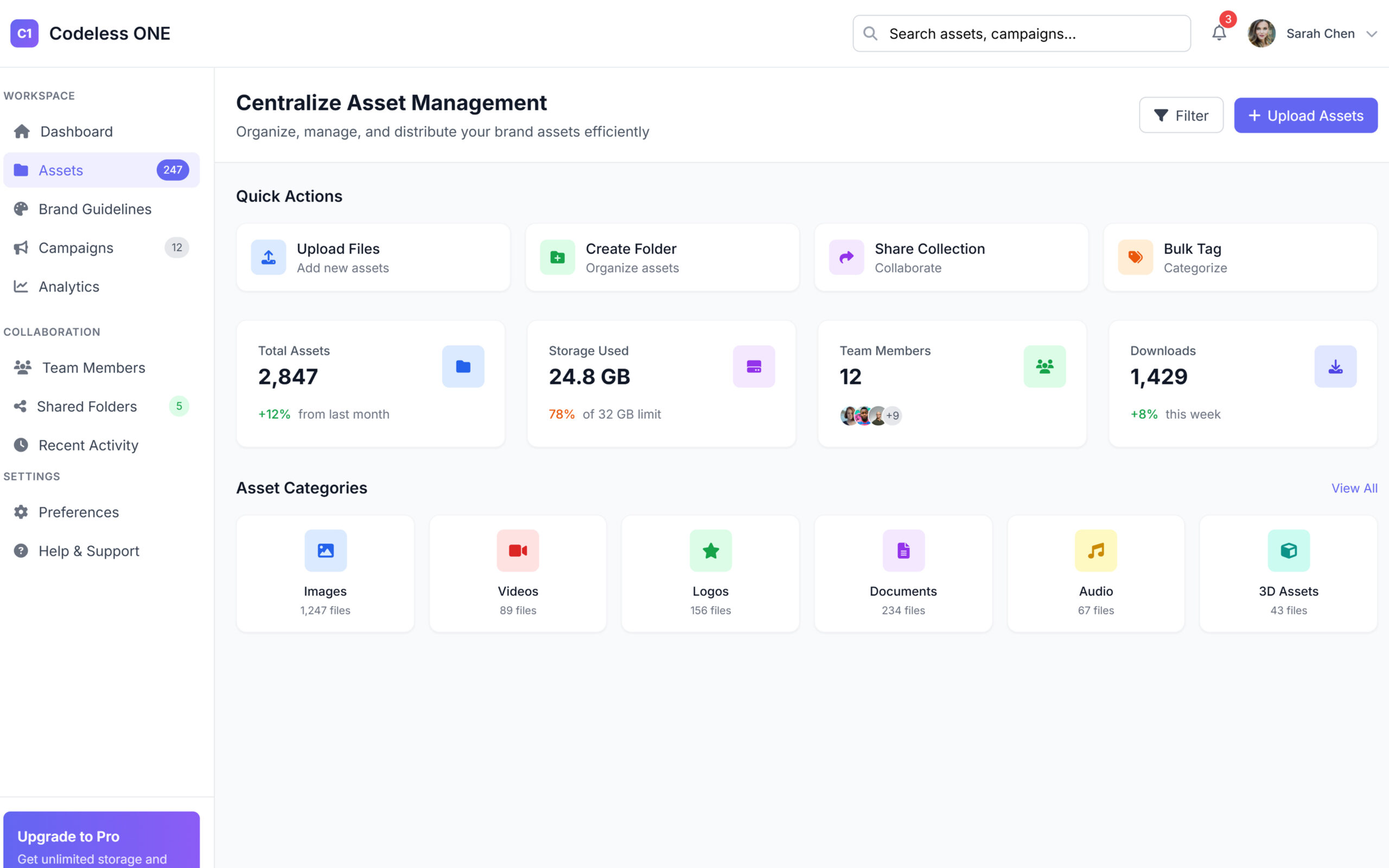Image resolution: width=1389 pixels, height=868 pixels.
Task: Click the Upload Files arrow icon
Action: tap(268, 257)
